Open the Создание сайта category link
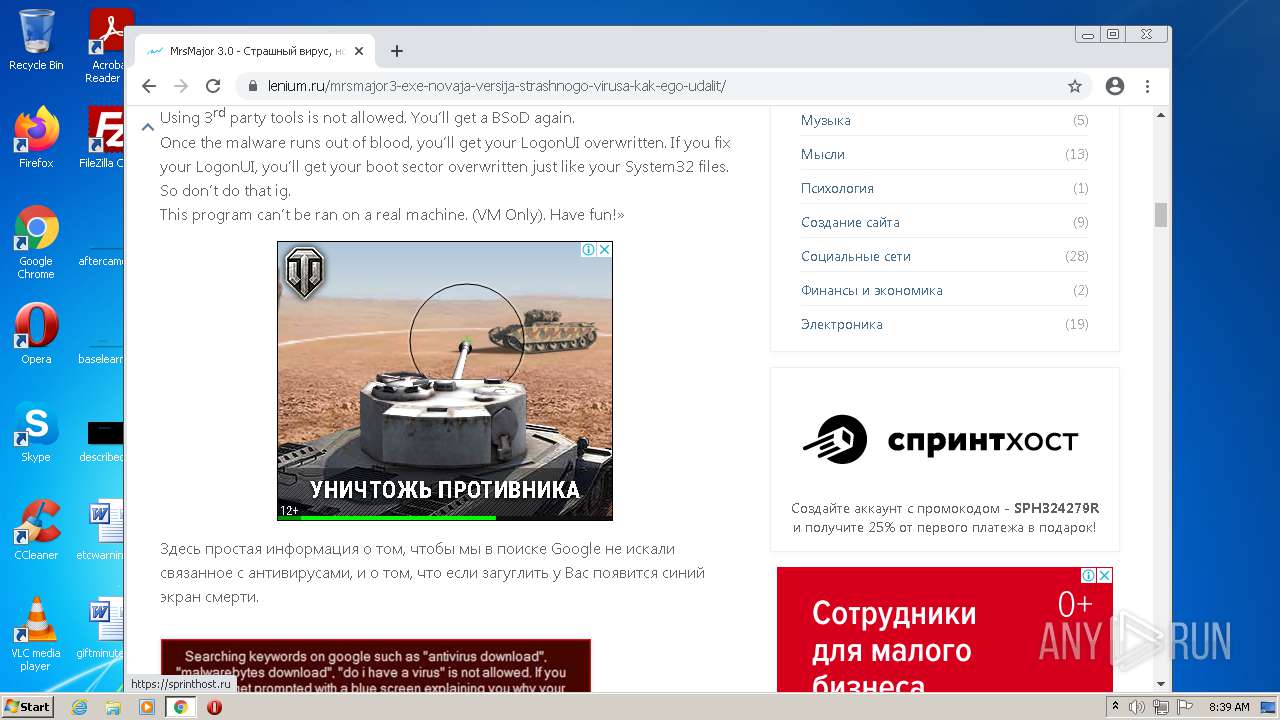 [850, 222]
